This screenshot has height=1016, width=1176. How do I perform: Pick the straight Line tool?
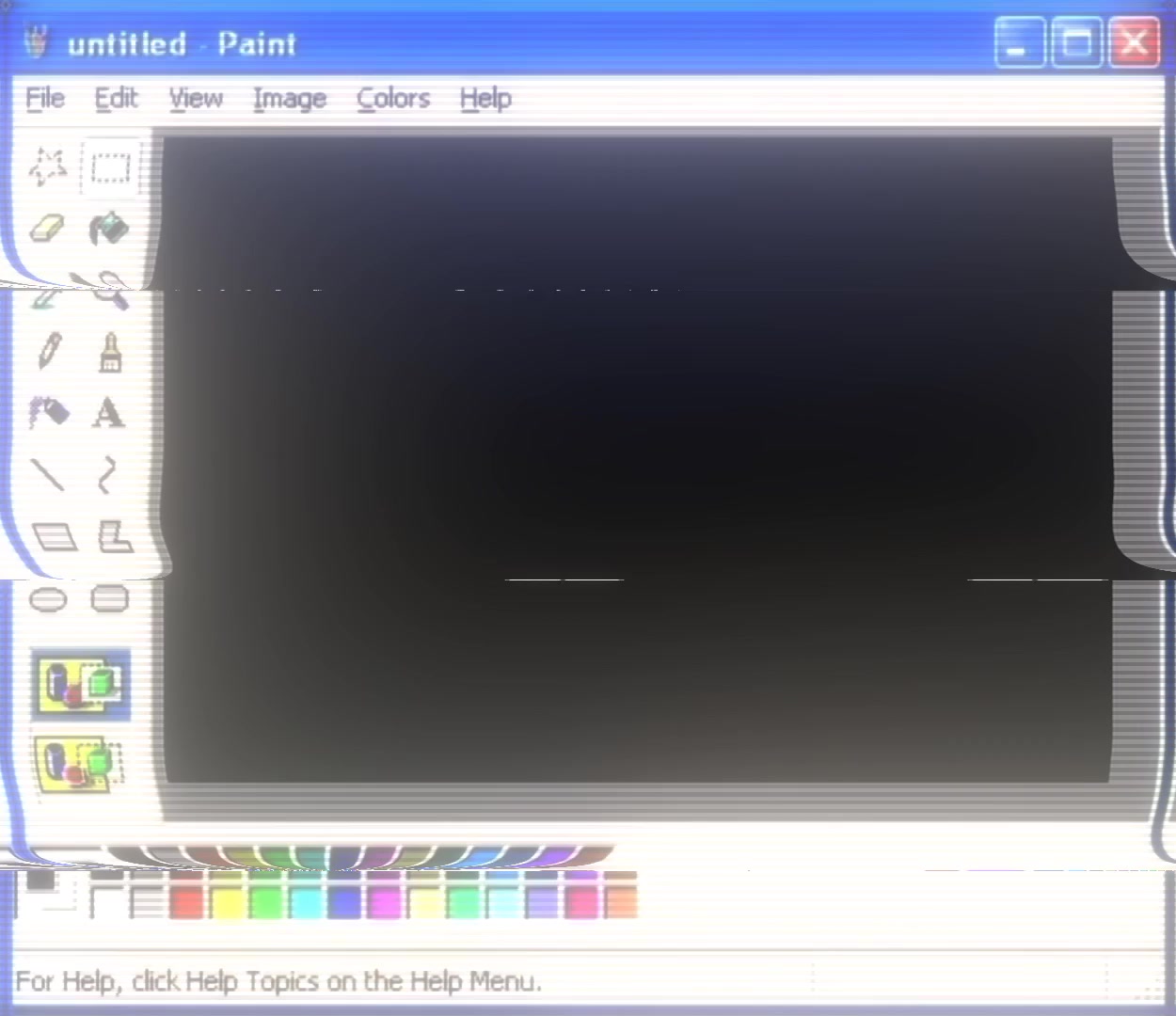(x=48, y=475)
